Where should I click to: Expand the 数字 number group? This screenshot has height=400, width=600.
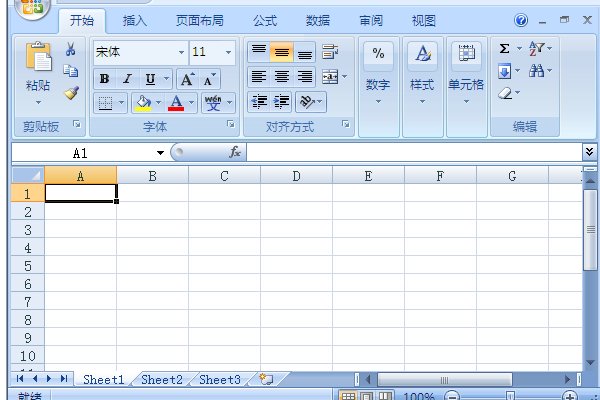point(378,101)
